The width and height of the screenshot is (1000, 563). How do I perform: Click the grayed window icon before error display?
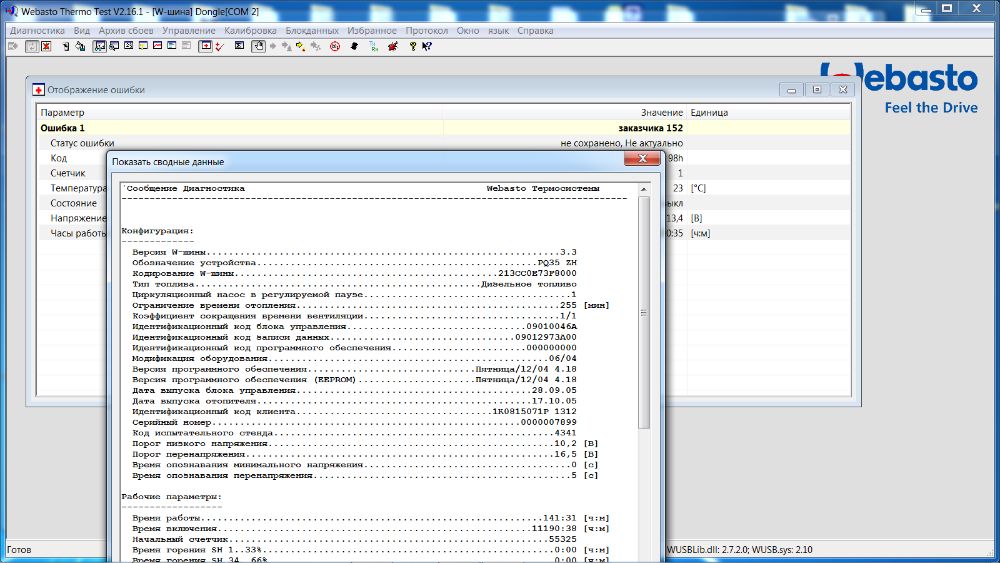point(186,46)
